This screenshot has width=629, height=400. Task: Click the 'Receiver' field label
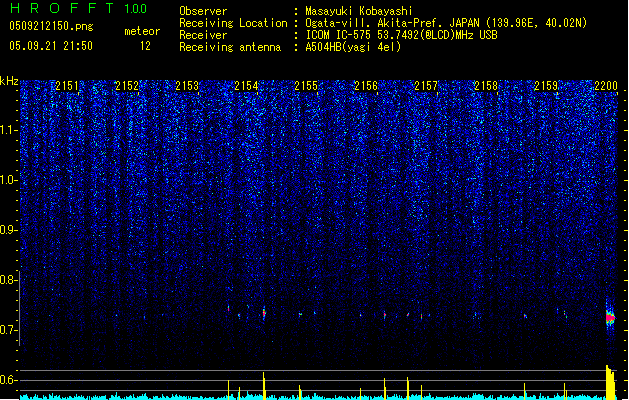pos(203,35)
